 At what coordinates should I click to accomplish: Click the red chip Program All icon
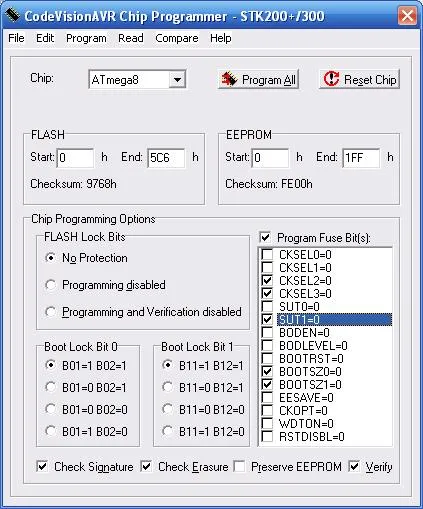point(229,79)
